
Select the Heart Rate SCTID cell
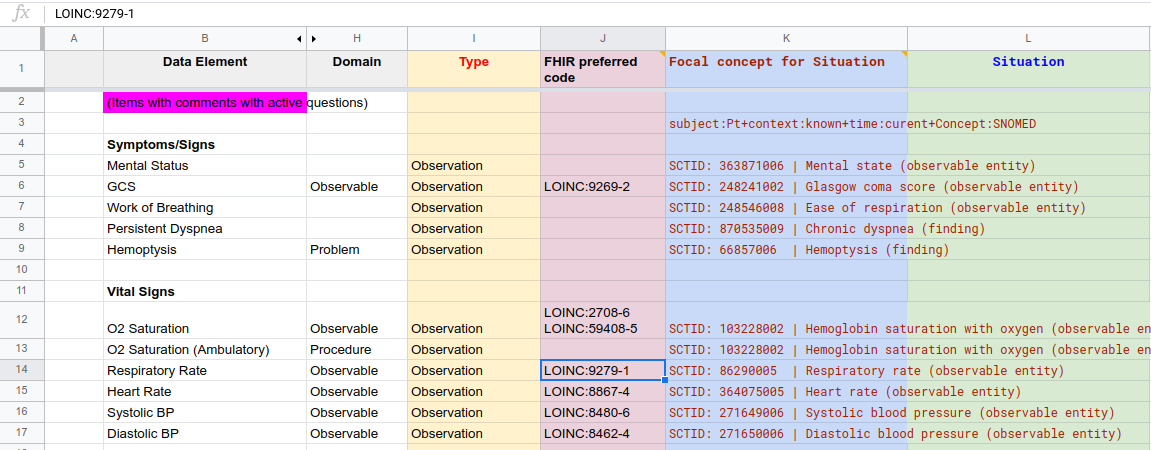pos(786,391)
